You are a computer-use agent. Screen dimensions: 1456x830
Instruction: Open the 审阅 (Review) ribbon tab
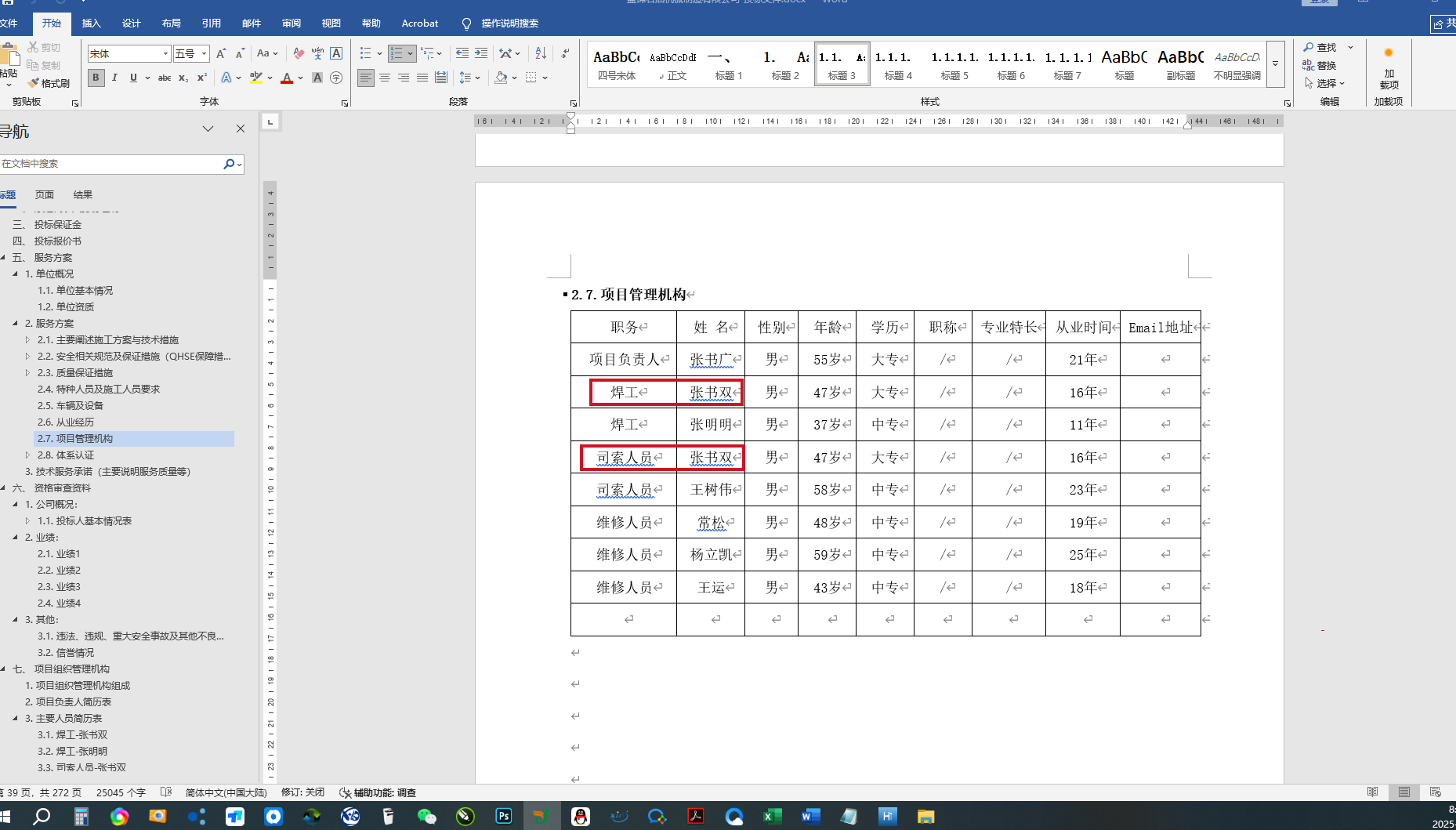pyautogui.click(x=292, y=24)
